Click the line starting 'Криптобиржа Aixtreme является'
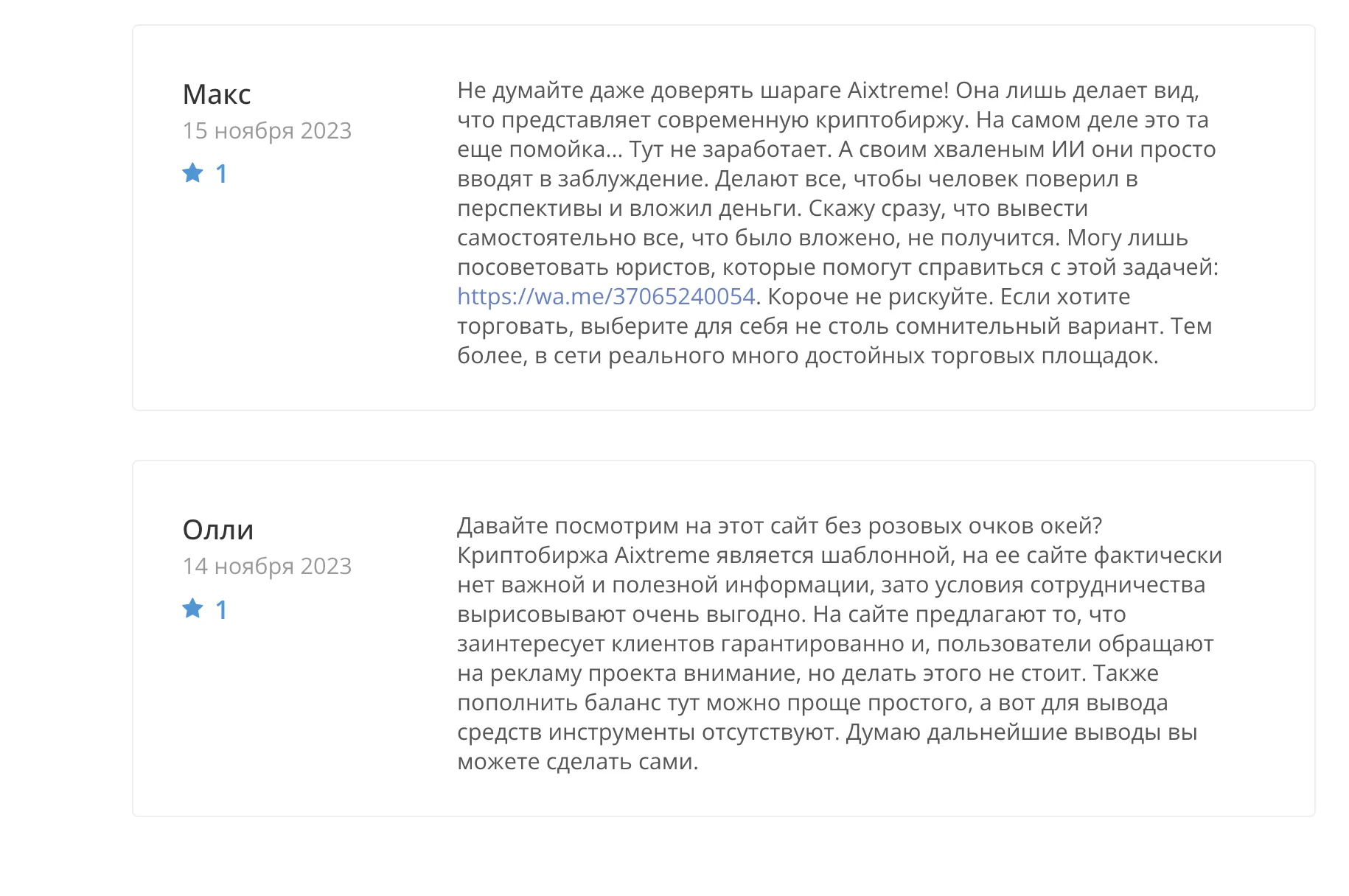Screen dimensions: 1349x896 (x=840, y=555)
